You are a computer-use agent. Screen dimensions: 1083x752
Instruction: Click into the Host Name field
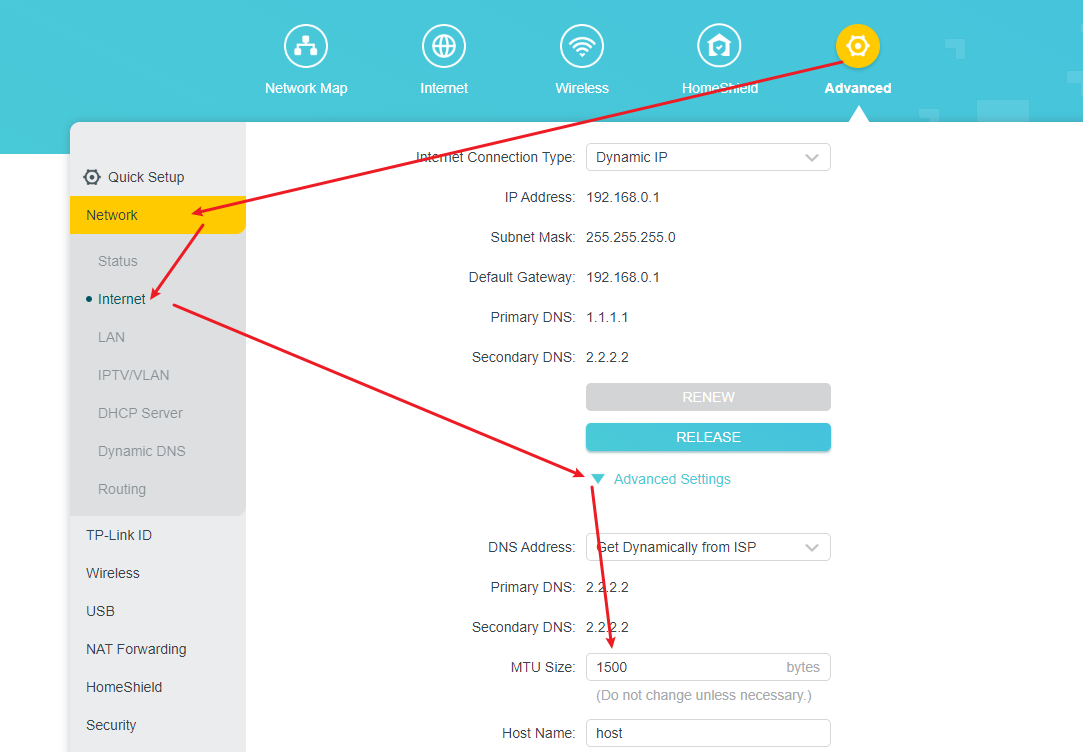coord(708,733)
